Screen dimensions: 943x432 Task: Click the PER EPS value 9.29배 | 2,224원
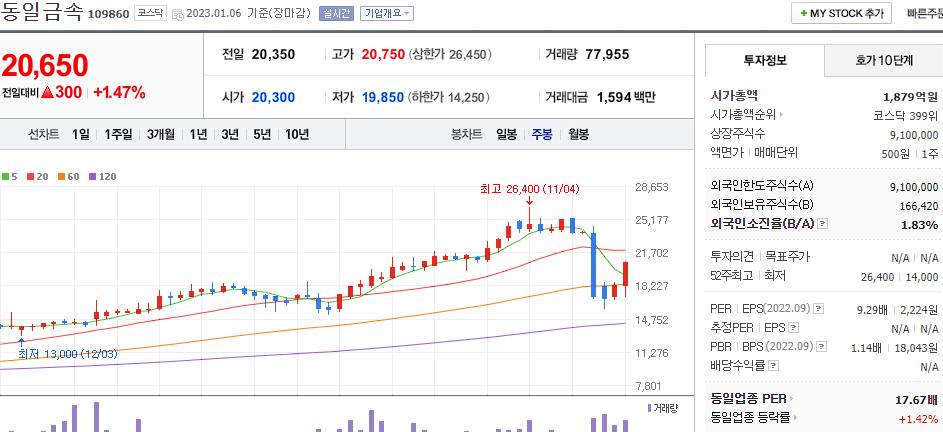point(897,310)
